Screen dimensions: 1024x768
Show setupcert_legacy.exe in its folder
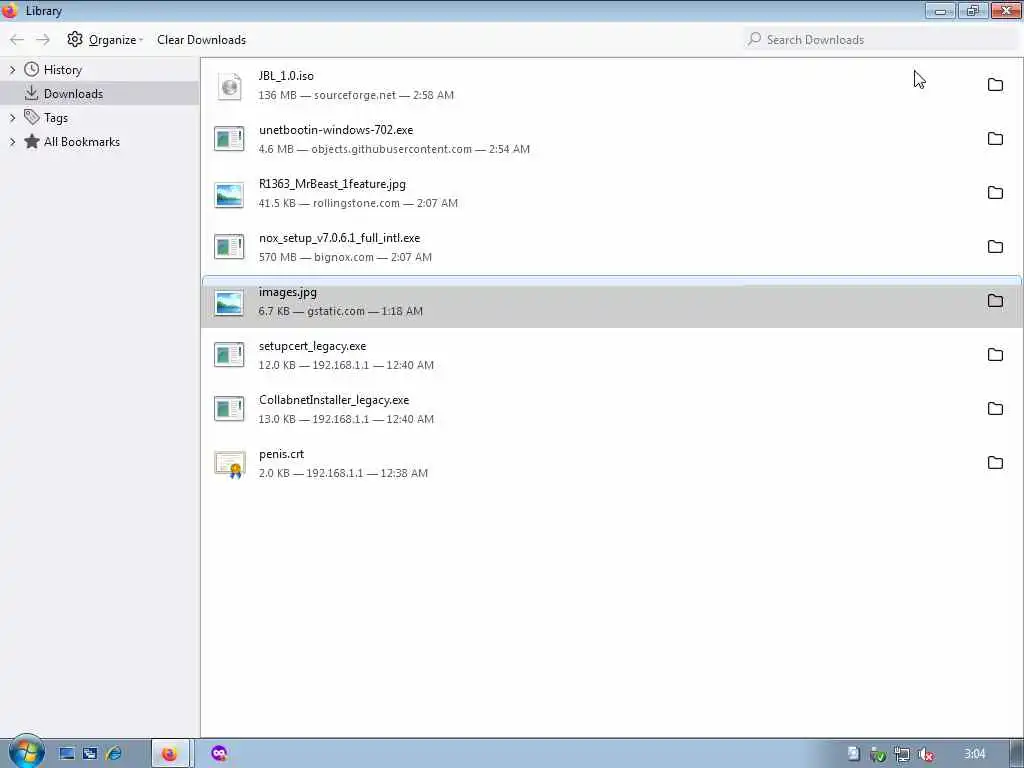pyautogui.click(x=995, y=355)
